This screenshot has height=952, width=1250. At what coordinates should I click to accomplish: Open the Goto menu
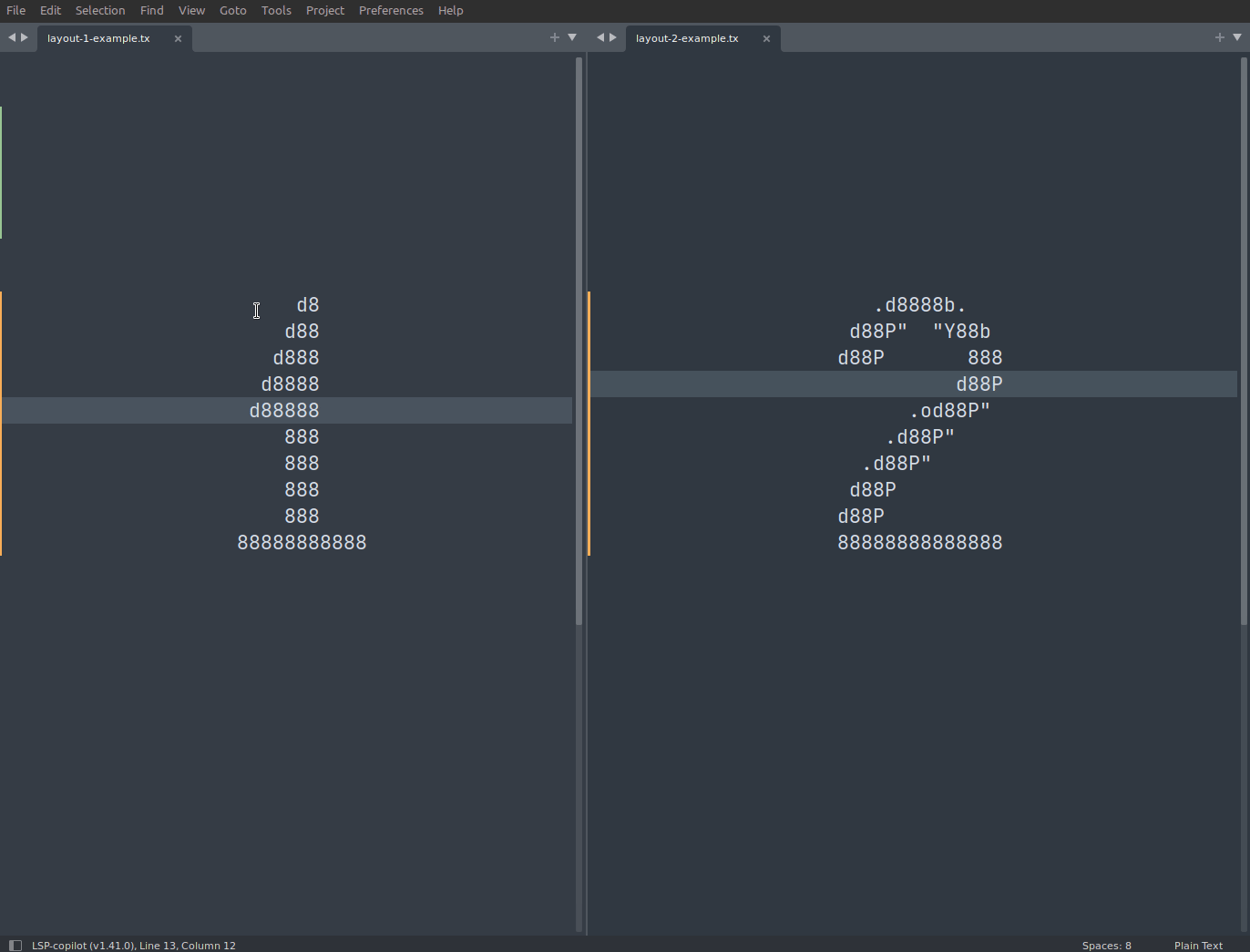[232, 10]
